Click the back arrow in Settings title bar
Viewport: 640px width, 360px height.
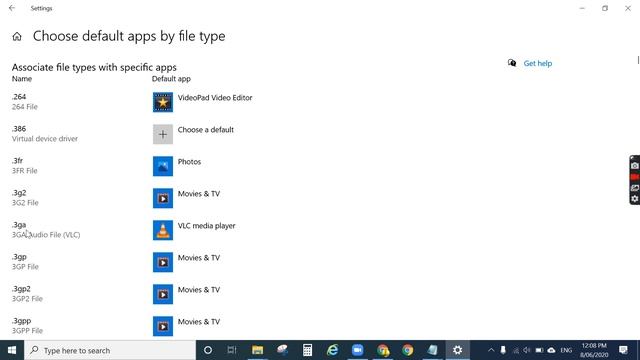point(12,8)
